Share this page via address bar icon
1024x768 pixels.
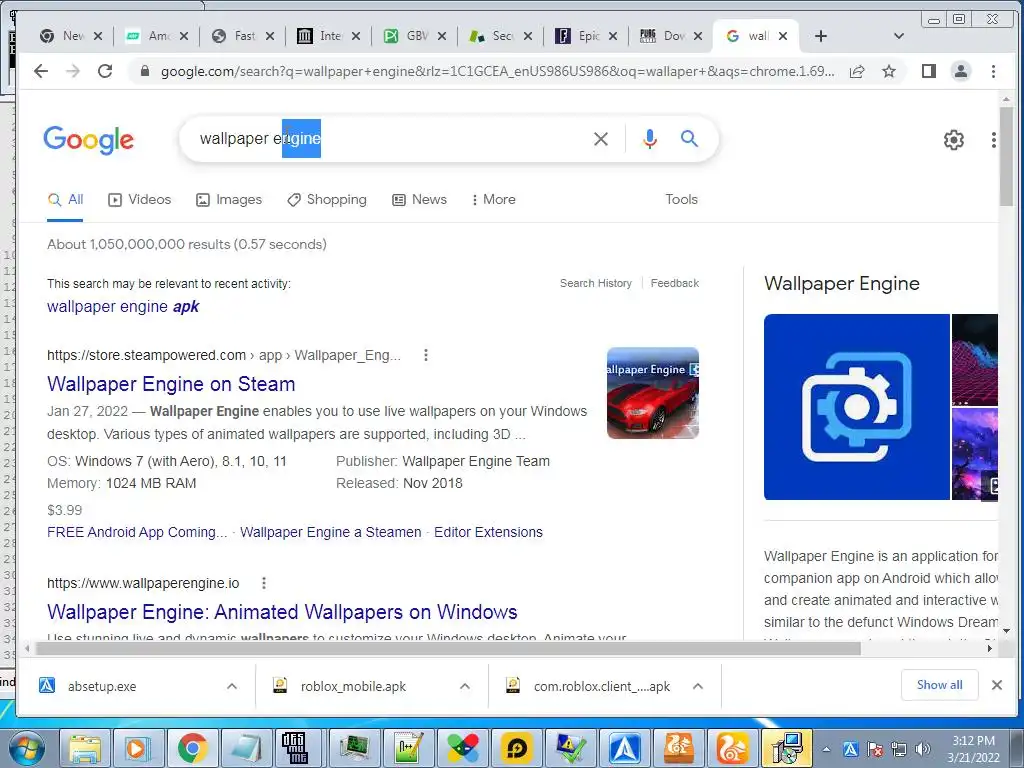coord(857,71)
